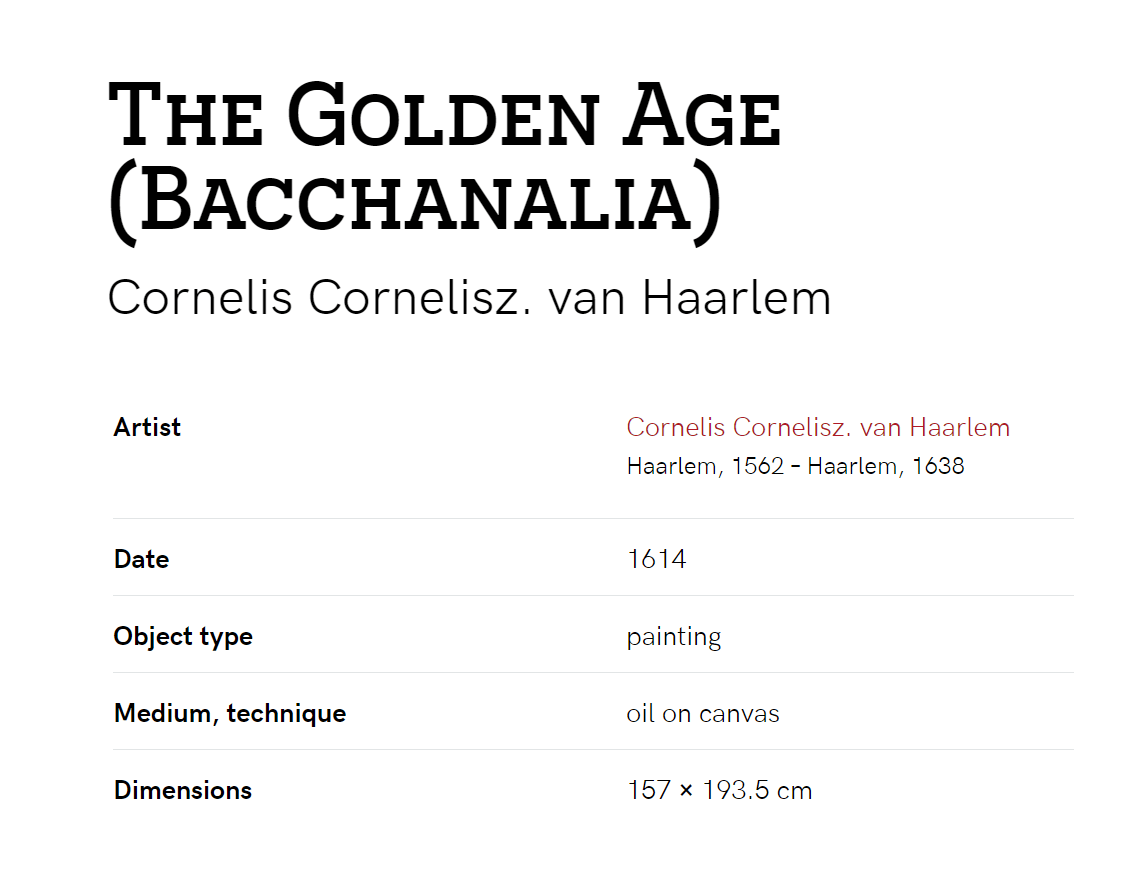Screen dimensions: 1132x881
Task: Click the 'Artist' field label
Action: [x=147, y=427]
